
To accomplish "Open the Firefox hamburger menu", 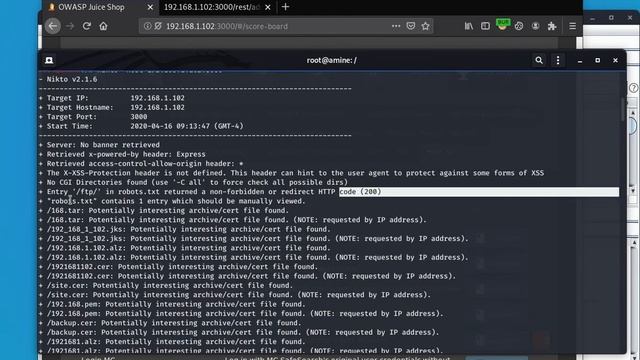I will tap(573, 26).
